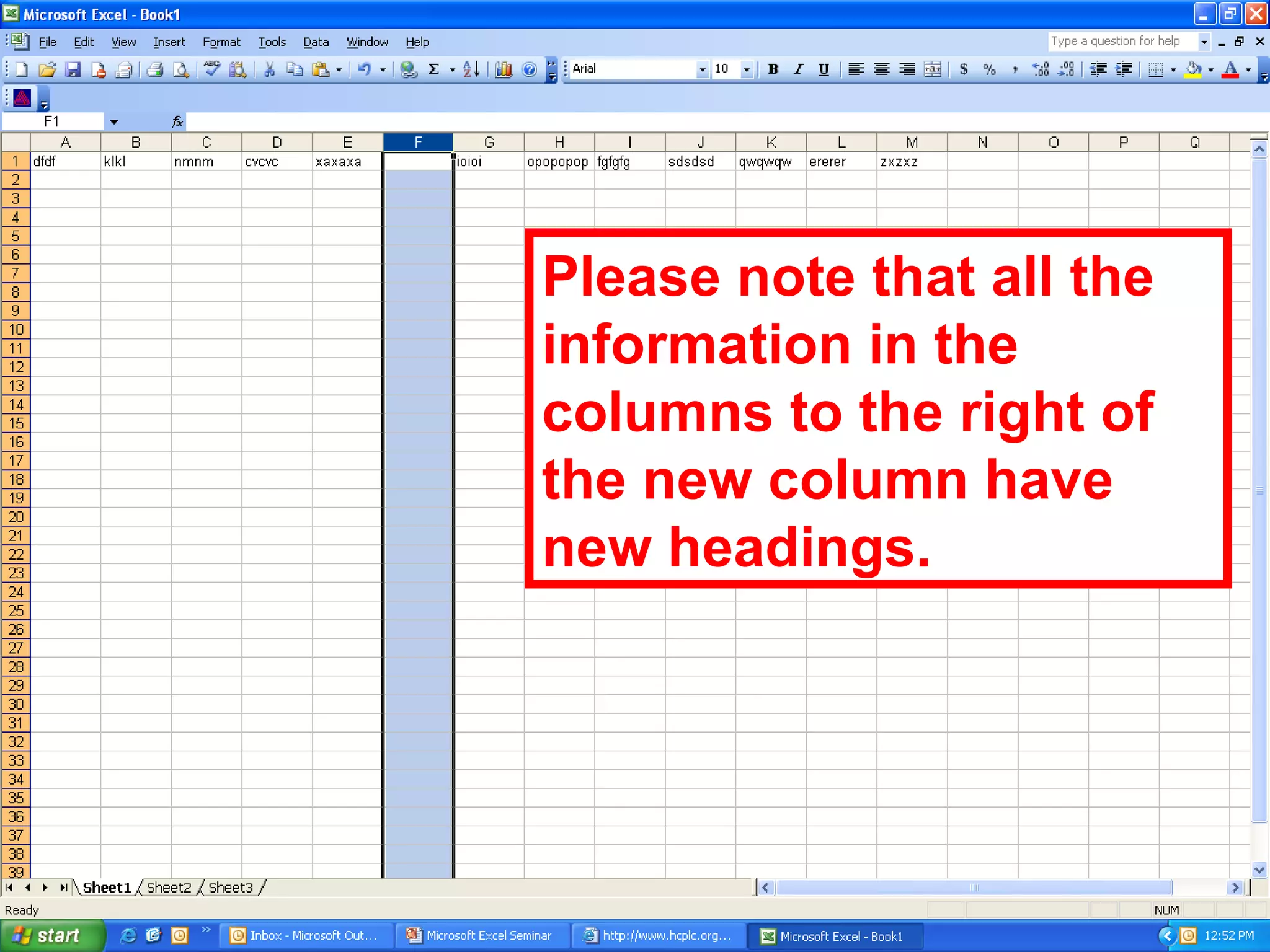Switch to the Sheet2 tab
1270x952 pixels.
[169, 888]
